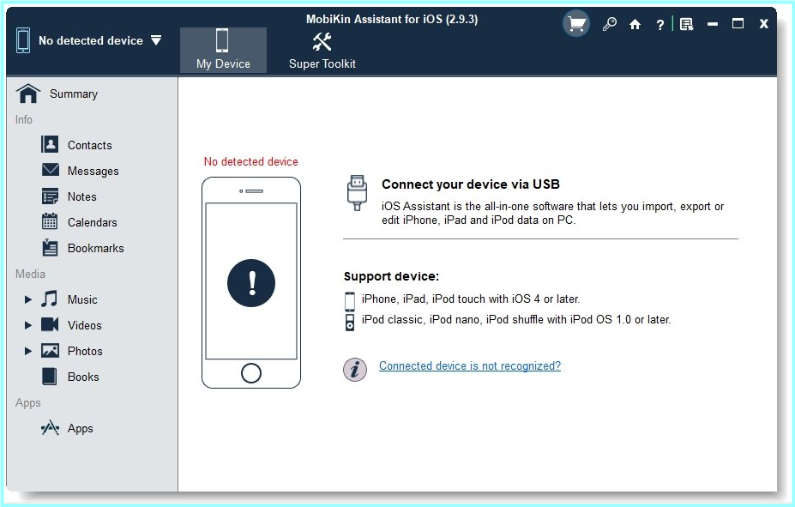This screenshot has width=795, height=507.
Task: Open Connected device is not recognized link
Action: click(470, 366)
